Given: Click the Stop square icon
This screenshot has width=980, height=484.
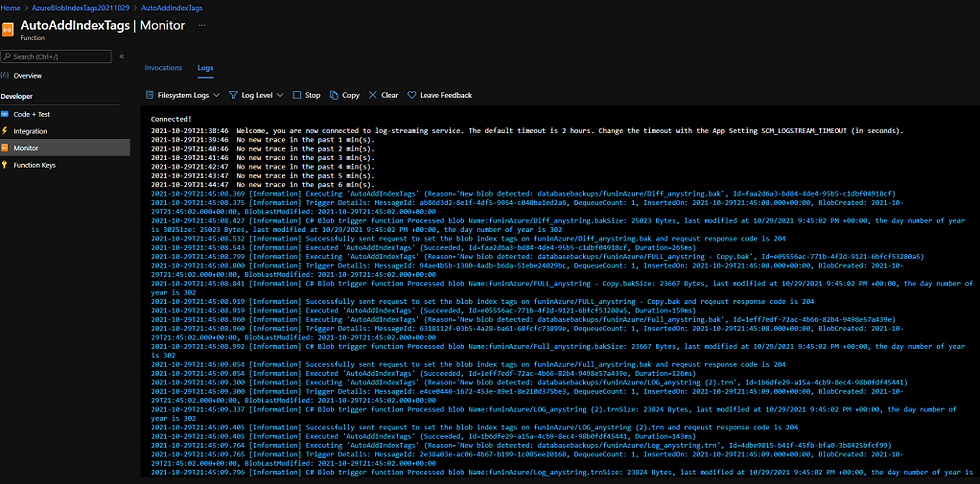Looking at the screenshot, I should click(297, 95).
